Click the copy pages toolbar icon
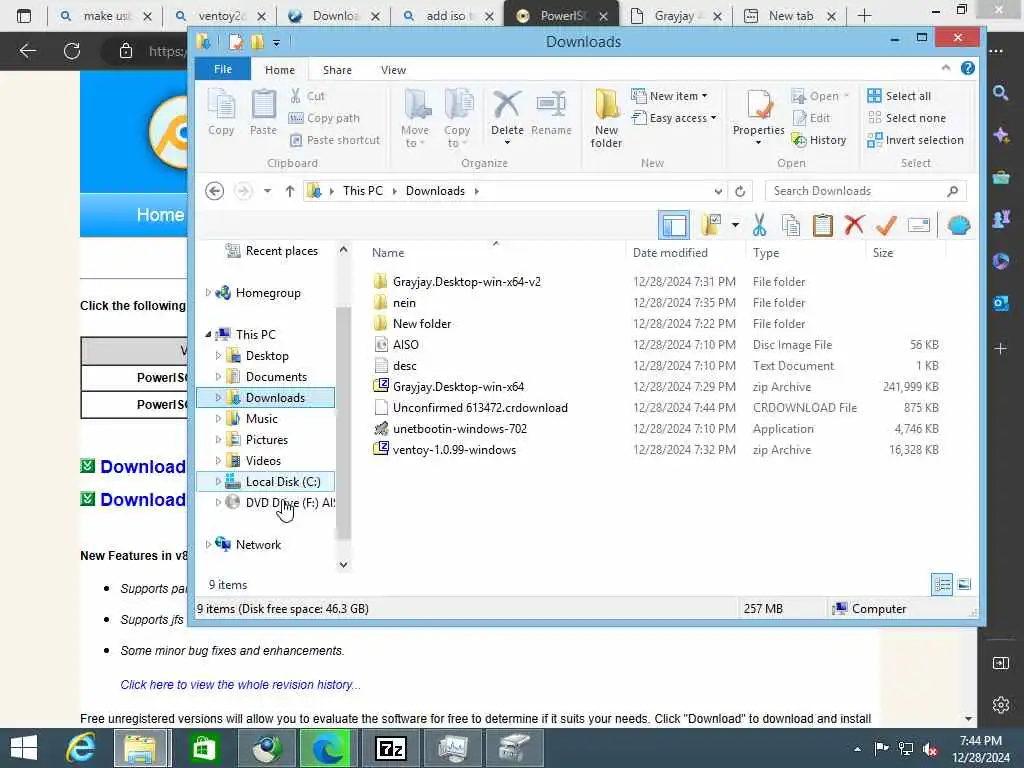The height and width of the screenshot is (768, 1024). coord(791,225)
